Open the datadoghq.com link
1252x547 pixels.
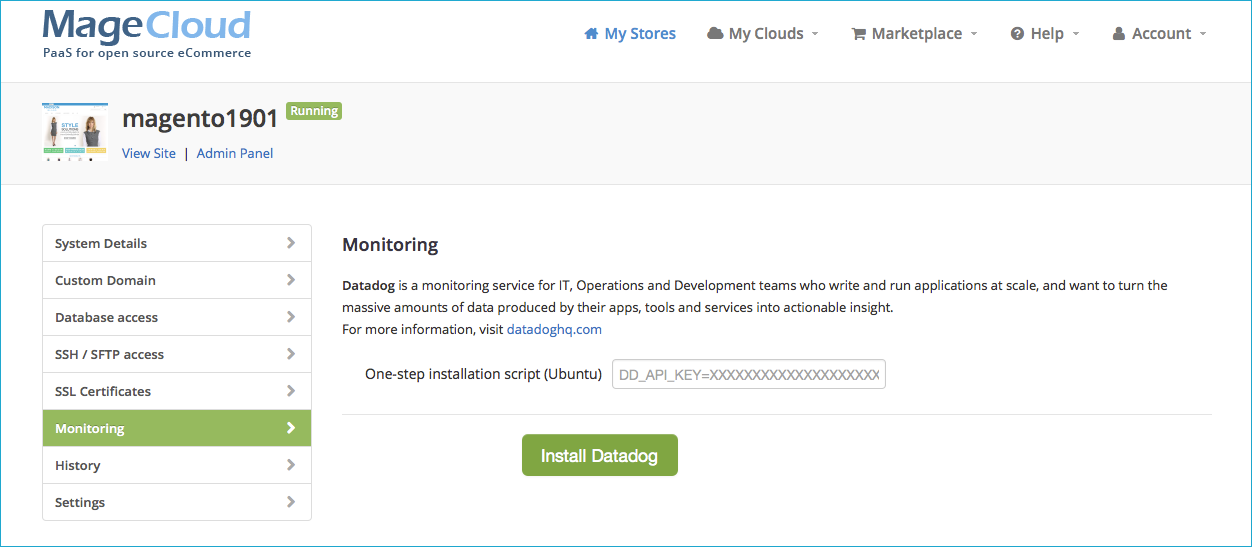[x=554, y=329]
